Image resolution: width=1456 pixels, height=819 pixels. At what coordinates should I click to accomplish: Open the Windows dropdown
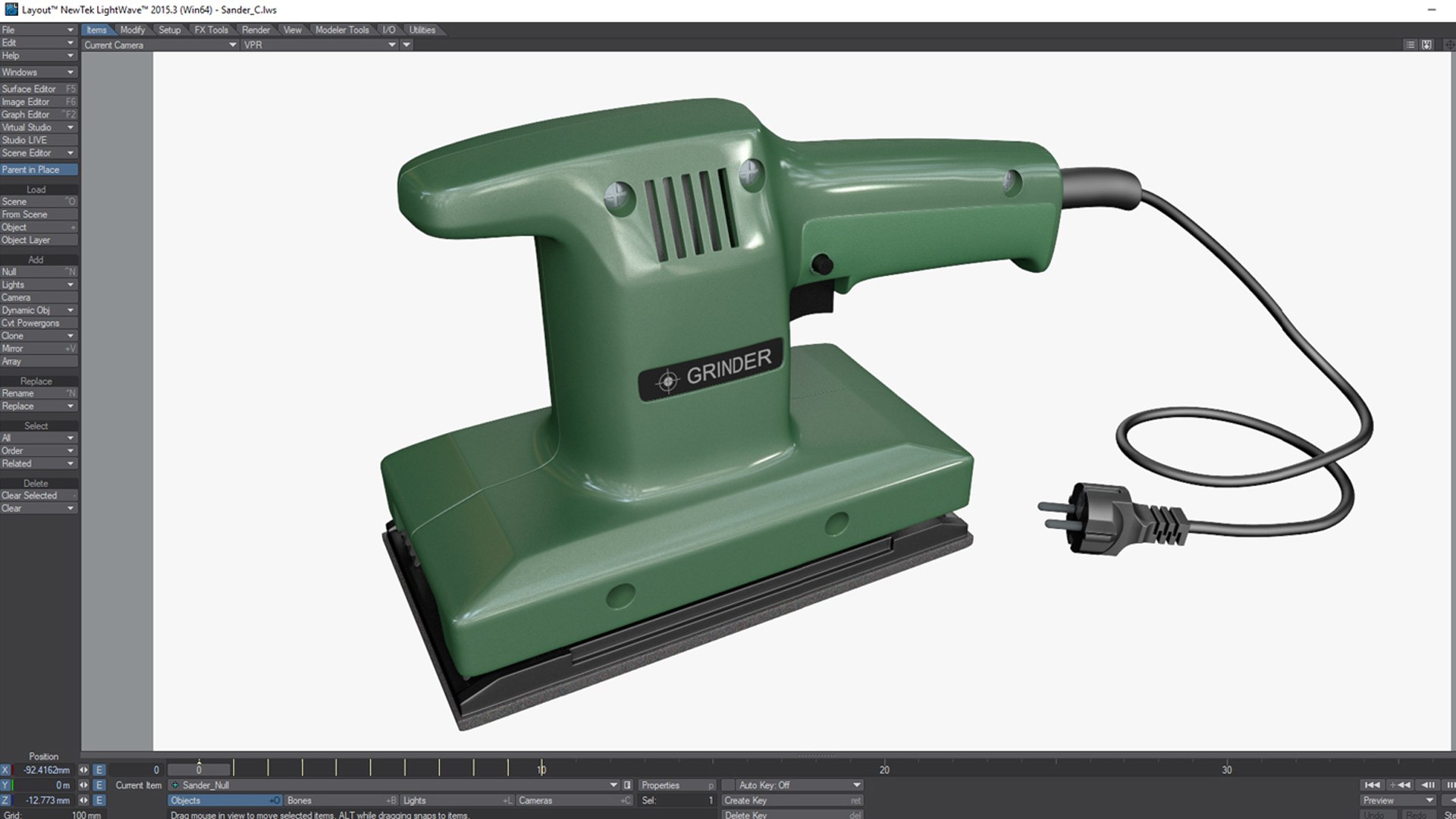tap(38, 72)
